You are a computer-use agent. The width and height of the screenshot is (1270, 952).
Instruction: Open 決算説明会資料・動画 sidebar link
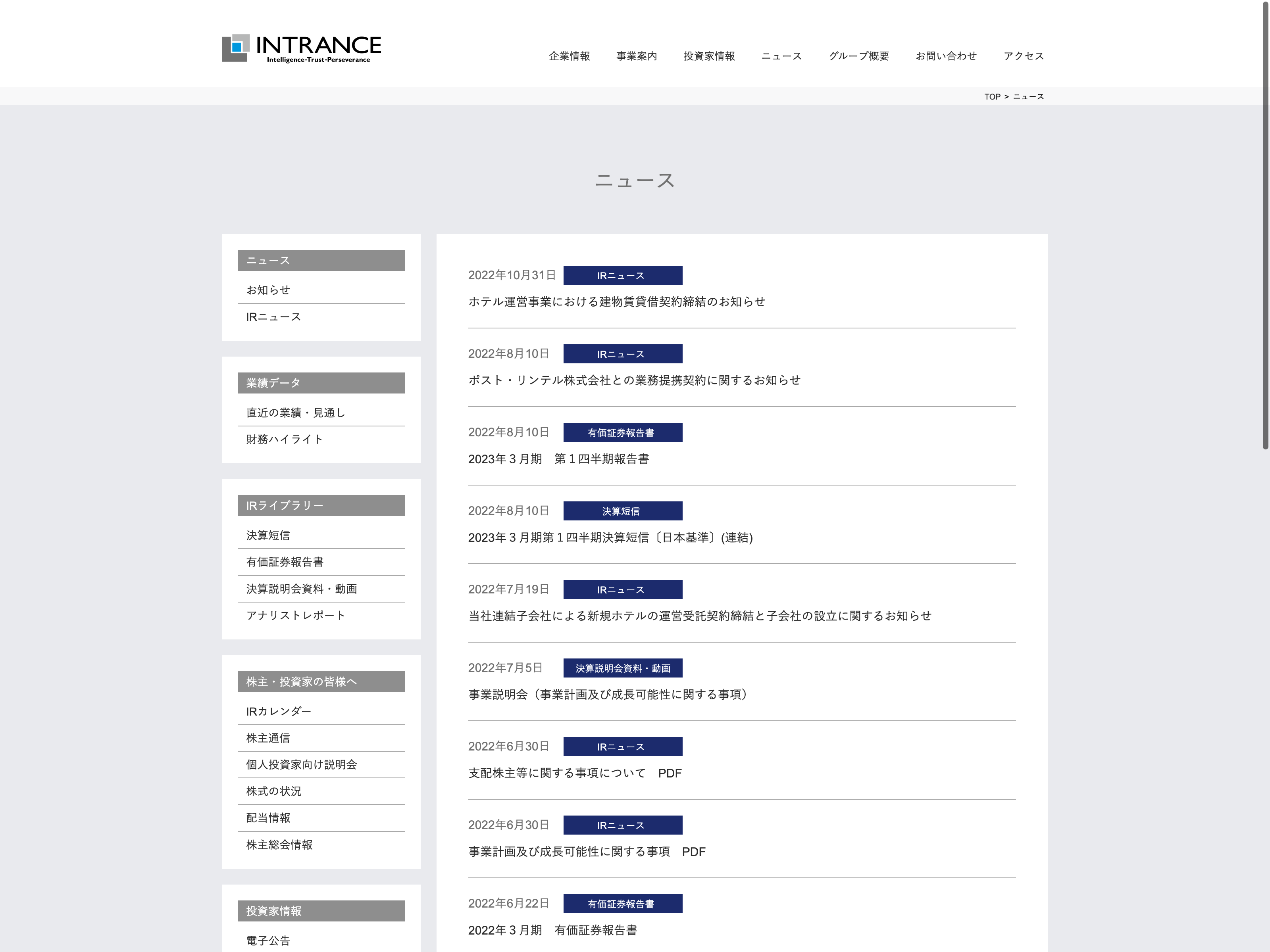tap(301, 589)
